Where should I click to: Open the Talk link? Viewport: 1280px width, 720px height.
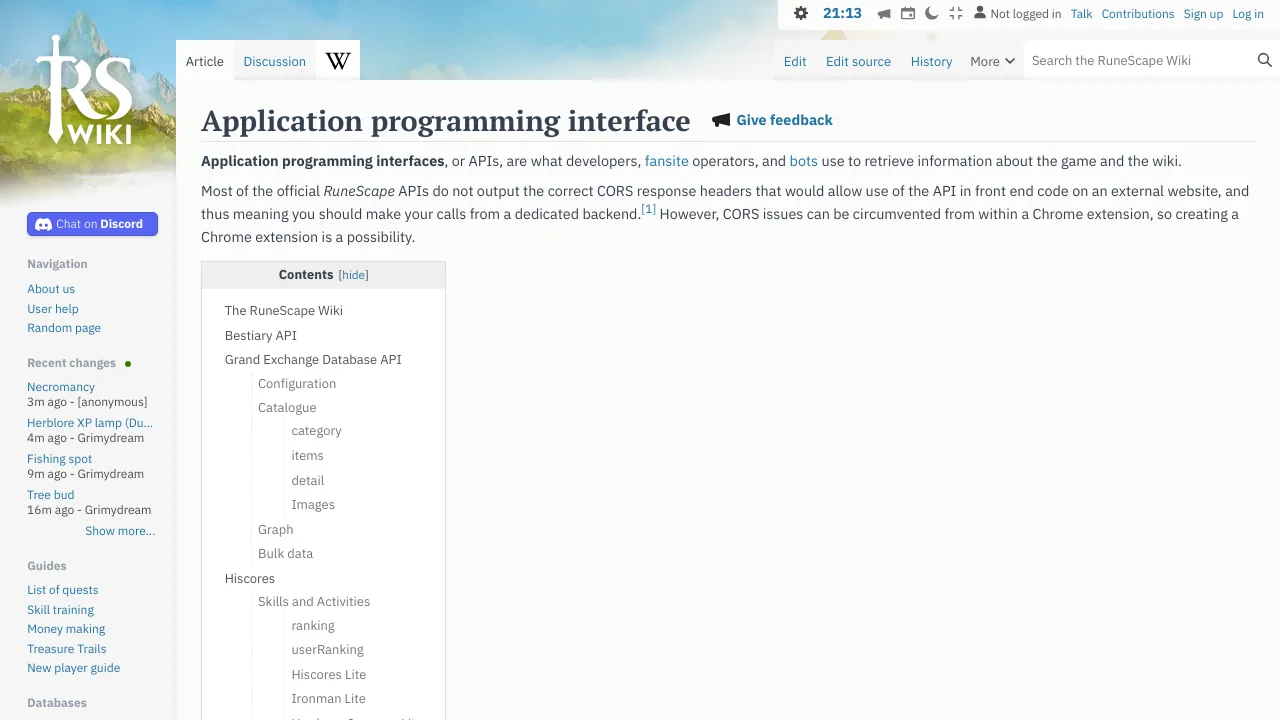[1081, 14]
